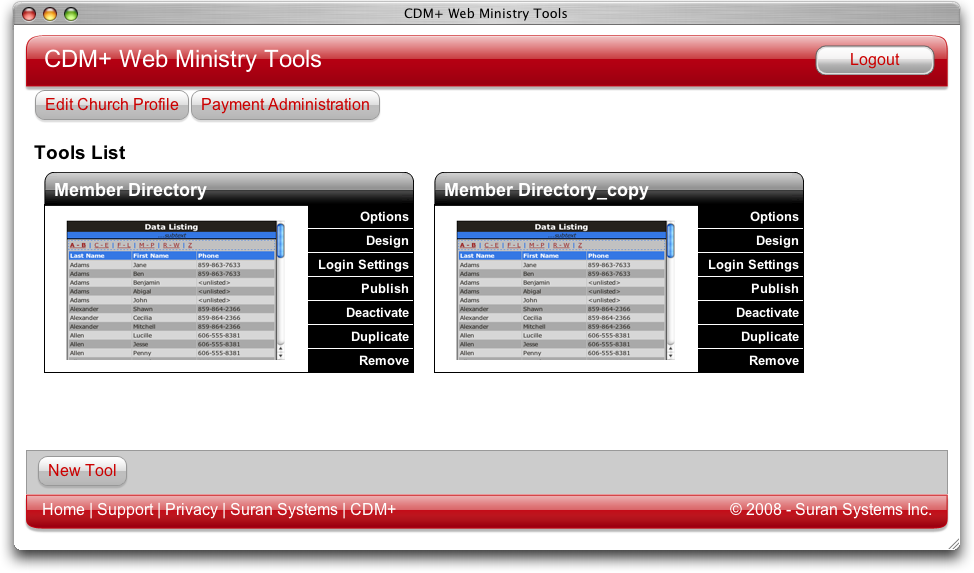Remove the Member Directory_copy tool
The width and height of the screenshot is (974, 573).
773,361
